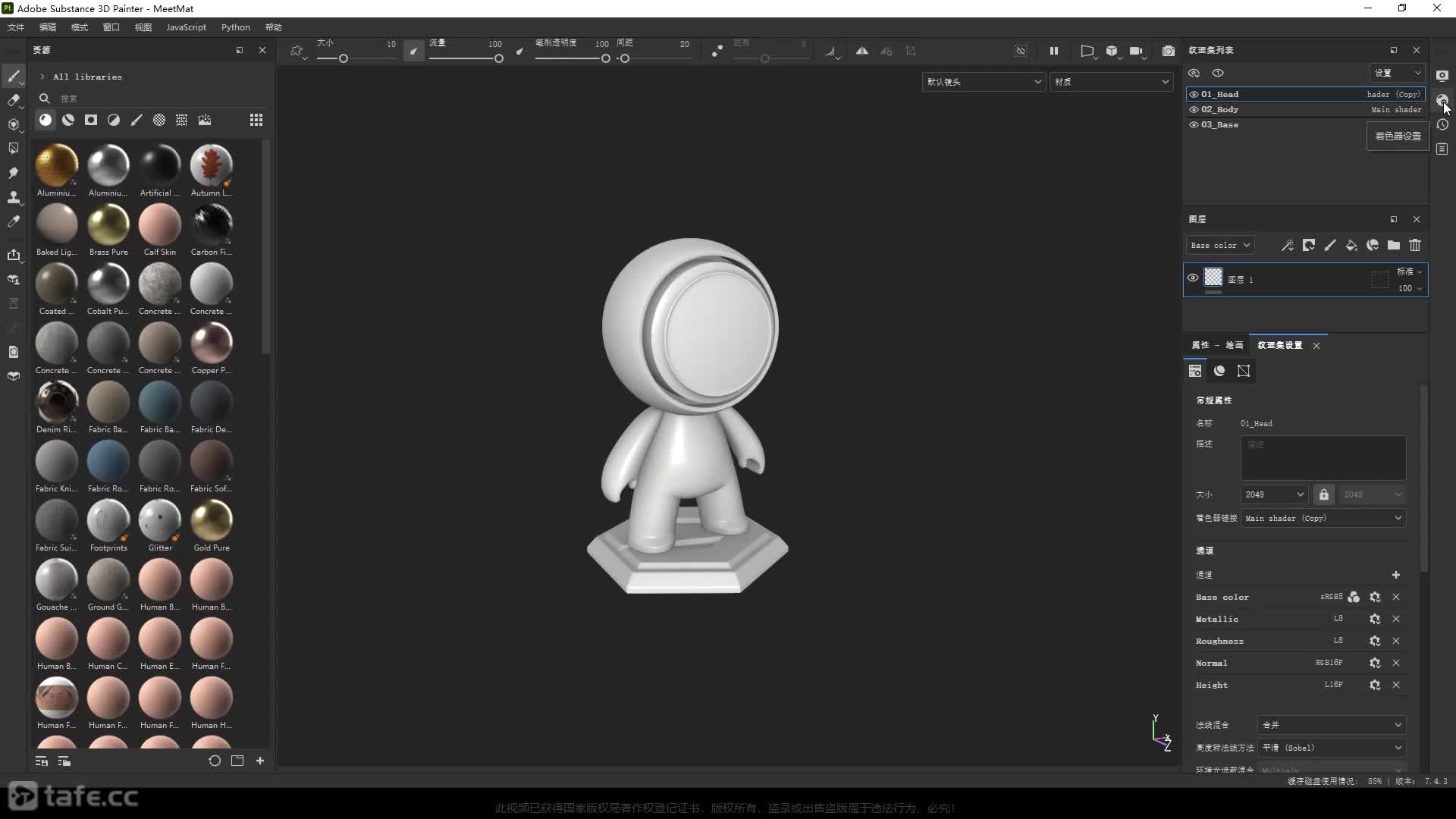Select the Paint brush tool
Screen dimensions: 1456x819
(x=14, y=76)
